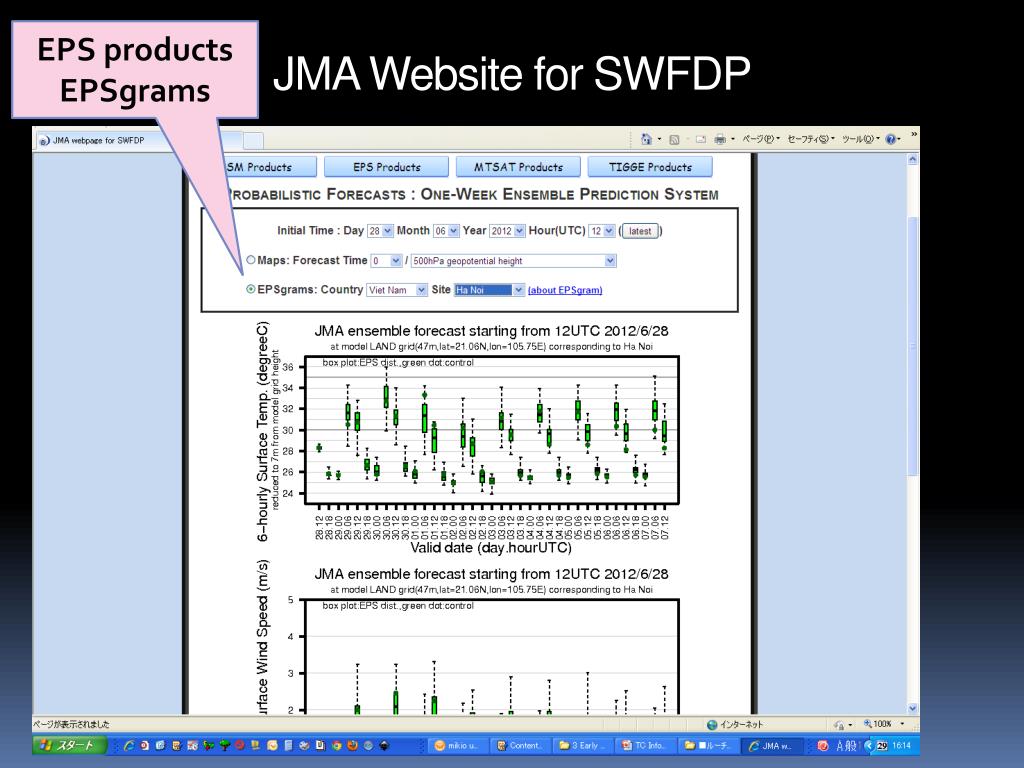The image size is (1024, 768).
Task: Click the language bar A般 indicator
Action: 846,745
